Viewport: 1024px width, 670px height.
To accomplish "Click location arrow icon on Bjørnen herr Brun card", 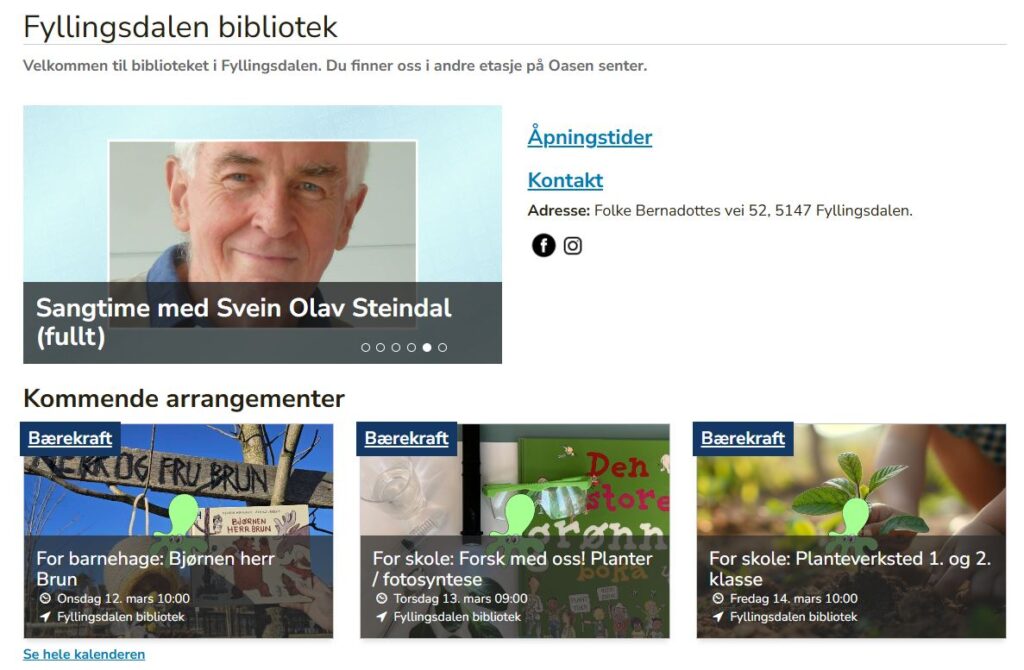I will [45, 616].
